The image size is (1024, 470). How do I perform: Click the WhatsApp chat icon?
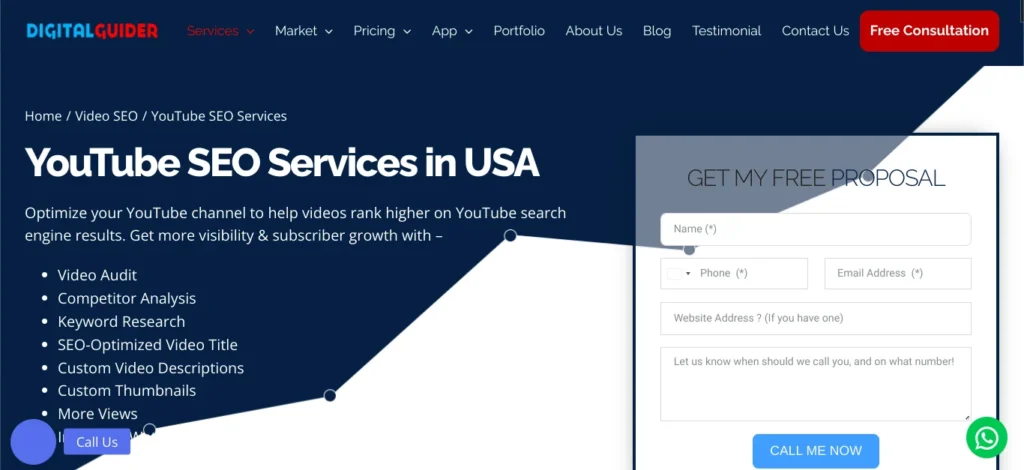pyautogui.click(x=986, y=438)
